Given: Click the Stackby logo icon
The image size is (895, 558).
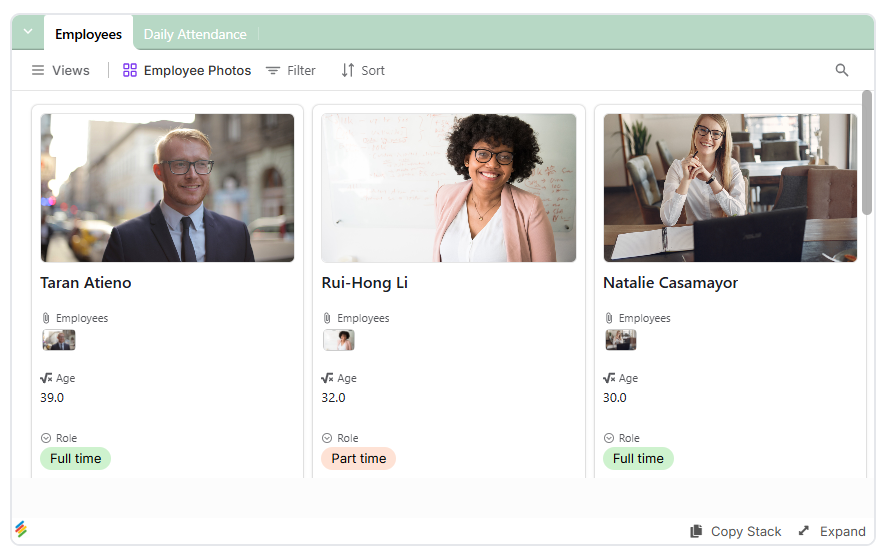Looking at the screenshot, I should click(21, 529).
